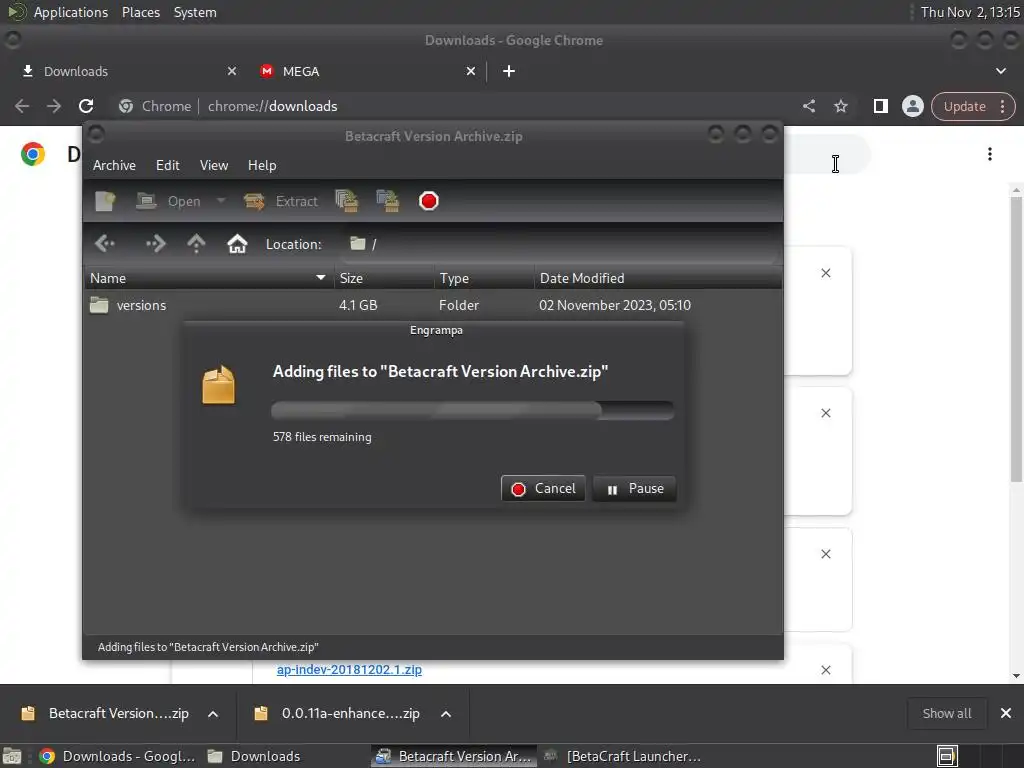The width and height of the screenshot is (1024, 768).
Task: Close the Downloads Chrome tab
Action: 232,71
